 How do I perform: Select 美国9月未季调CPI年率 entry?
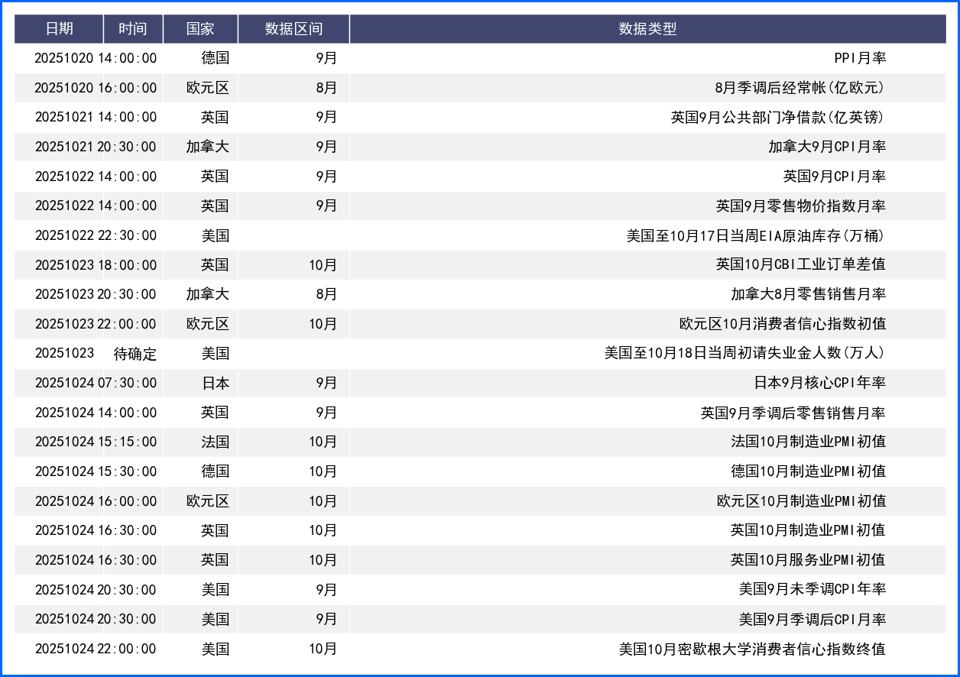click(x=812, y=590)
